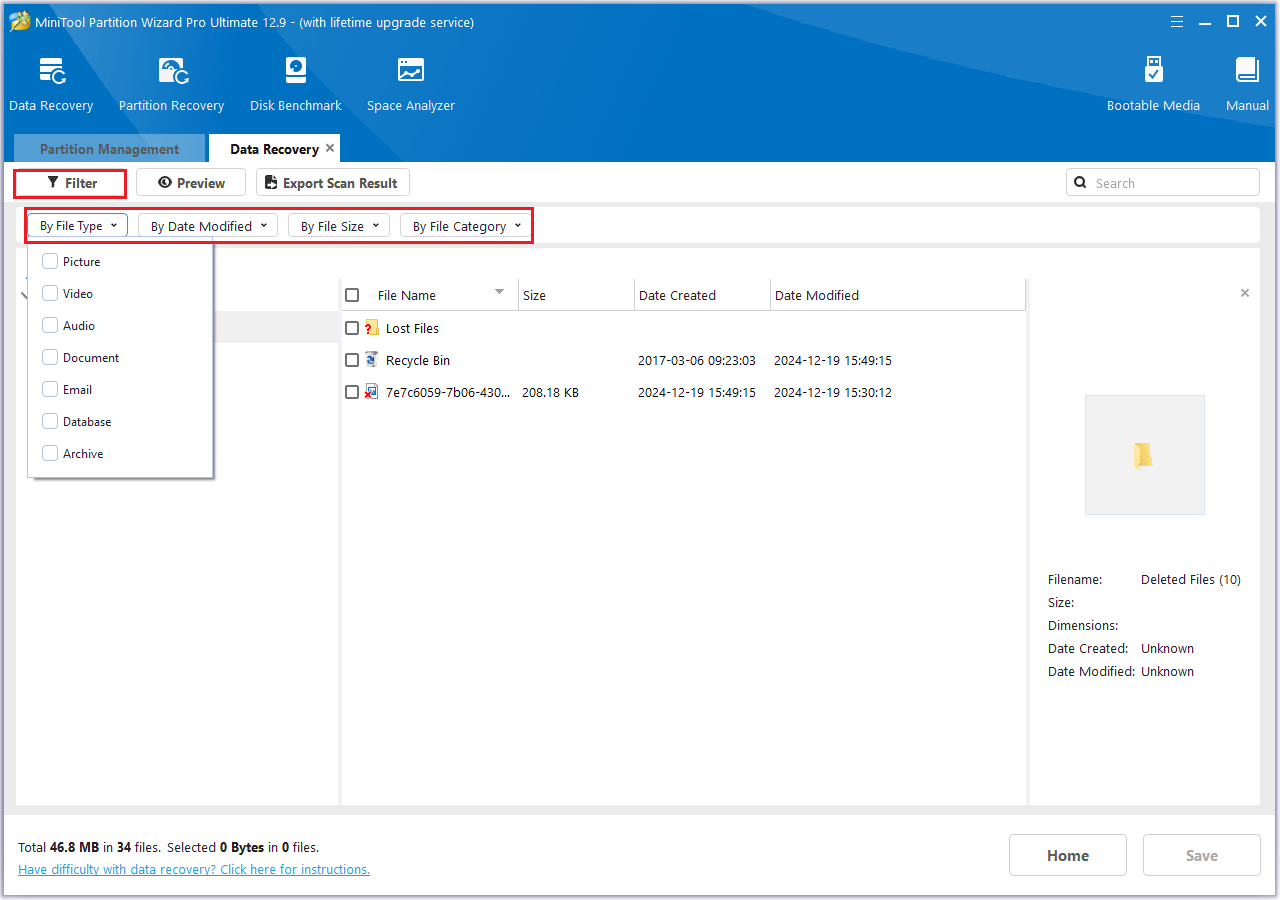Image resolution: width=1280 pixels, height=900 pixels.
Task: Click the File Name column header
Action: [407, 295]
